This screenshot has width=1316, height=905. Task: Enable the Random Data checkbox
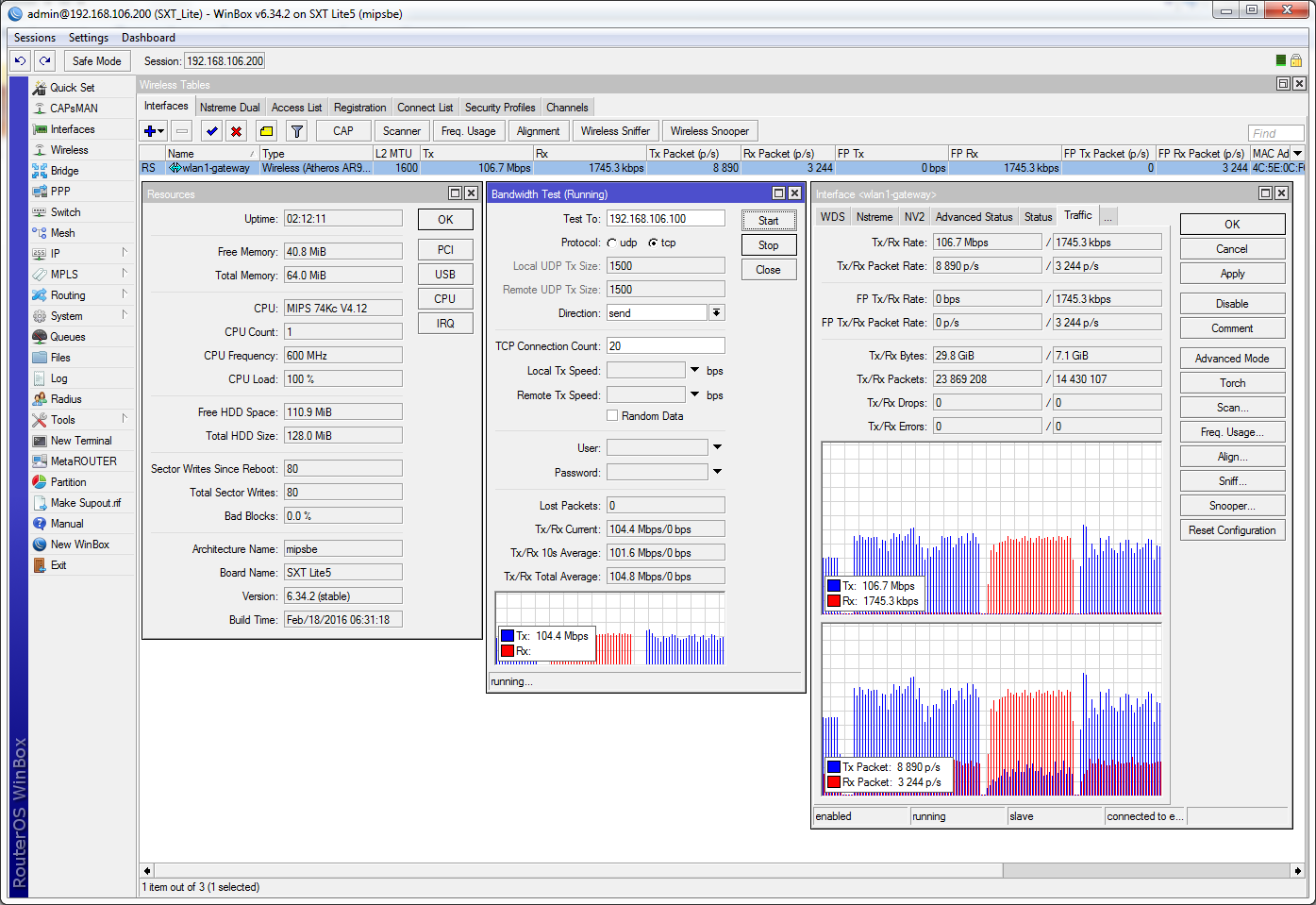pyautogui.click(x=612, y=415)
